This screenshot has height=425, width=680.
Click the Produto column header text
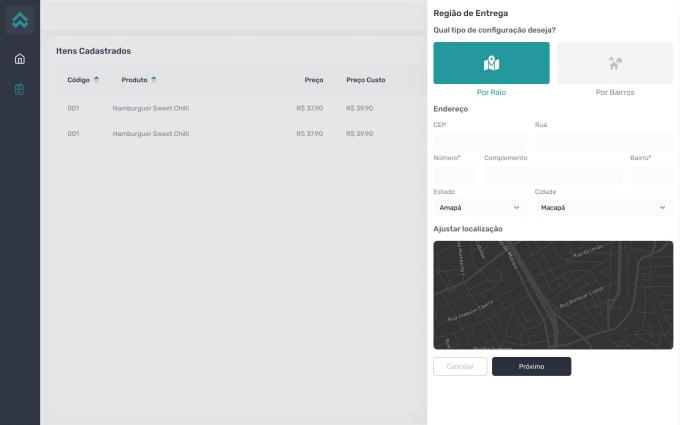[134, 80]
